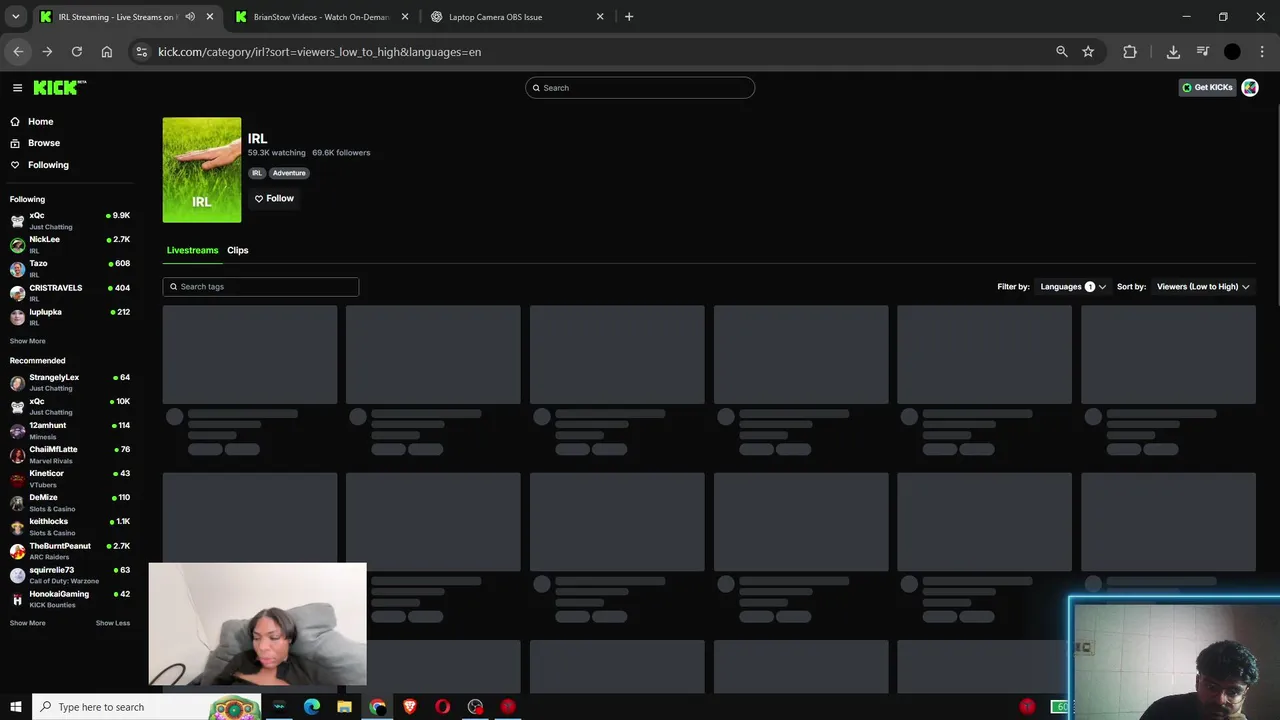Collapse Recommended list with Show Less
The height and width of the screenshot is (720, 1280).
113,623
